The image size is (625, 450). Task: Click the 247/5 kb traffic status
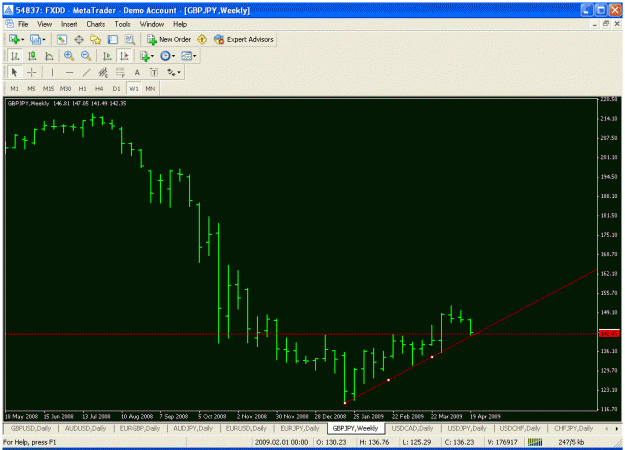click(571, 442)
